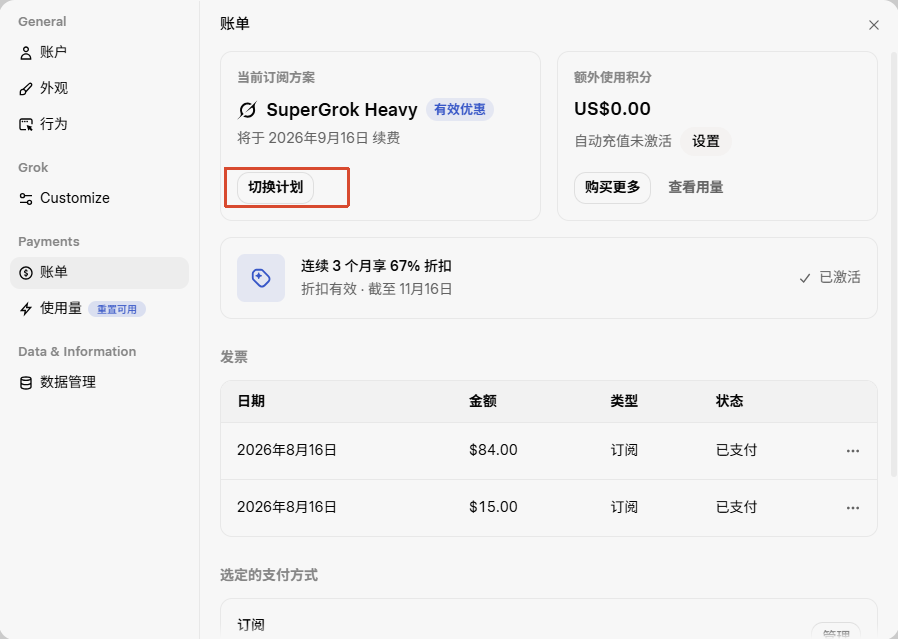The image size is (898, 639).
Task: Click the 购买更多 button
Action: (612, 187)
